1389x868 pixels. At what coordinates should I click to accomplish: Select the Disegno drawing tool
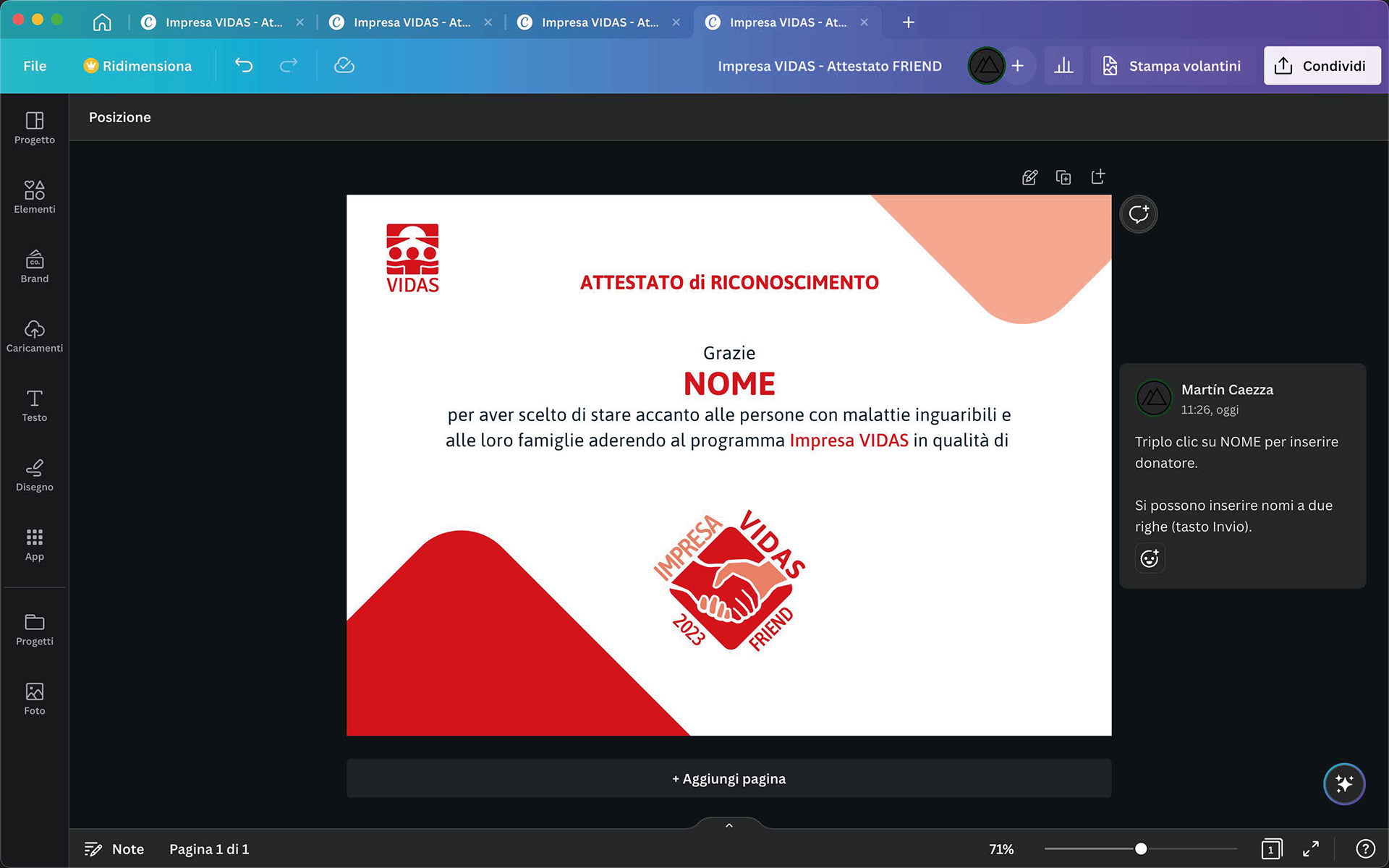34,475
